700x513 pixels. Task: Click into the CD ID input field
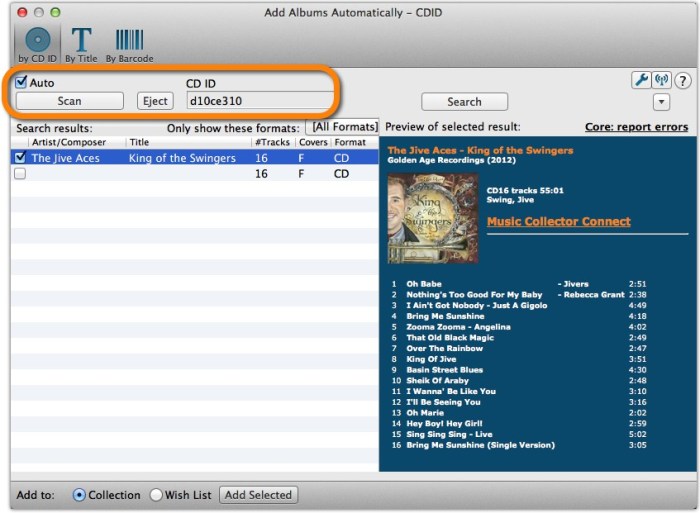point(260,101)
